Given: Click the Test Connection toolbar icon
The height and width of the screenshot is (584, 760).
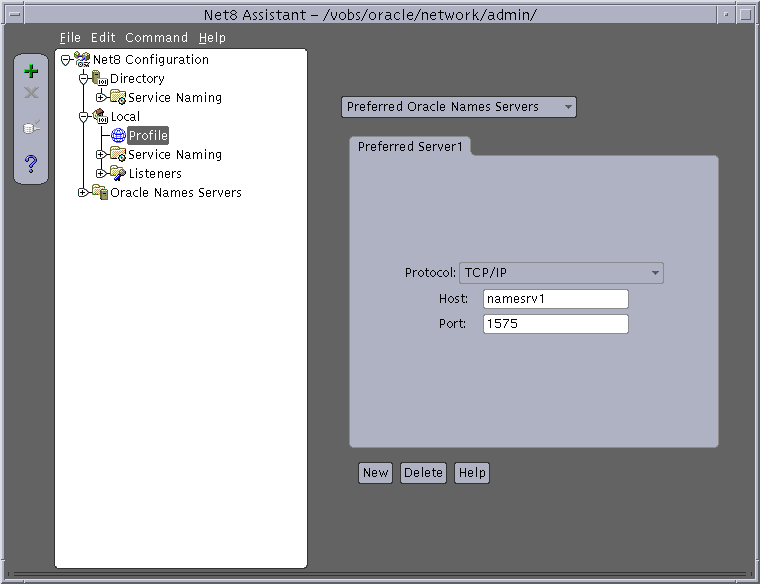Looking at the screenshot, I should [x=31, y=128].
